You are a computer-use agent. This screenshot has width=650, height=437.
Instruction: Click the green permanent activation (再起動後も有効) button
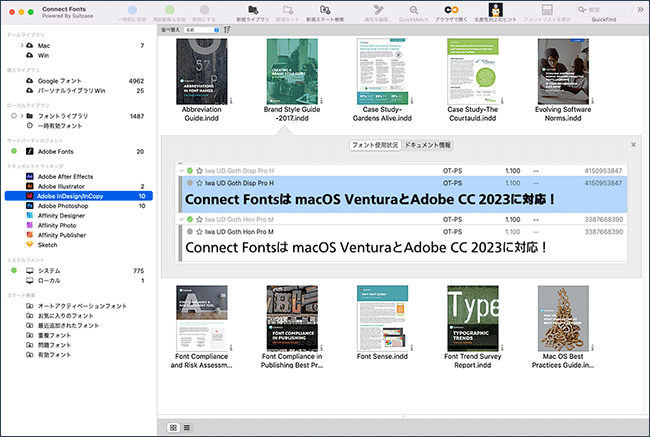tap(170, 10)
